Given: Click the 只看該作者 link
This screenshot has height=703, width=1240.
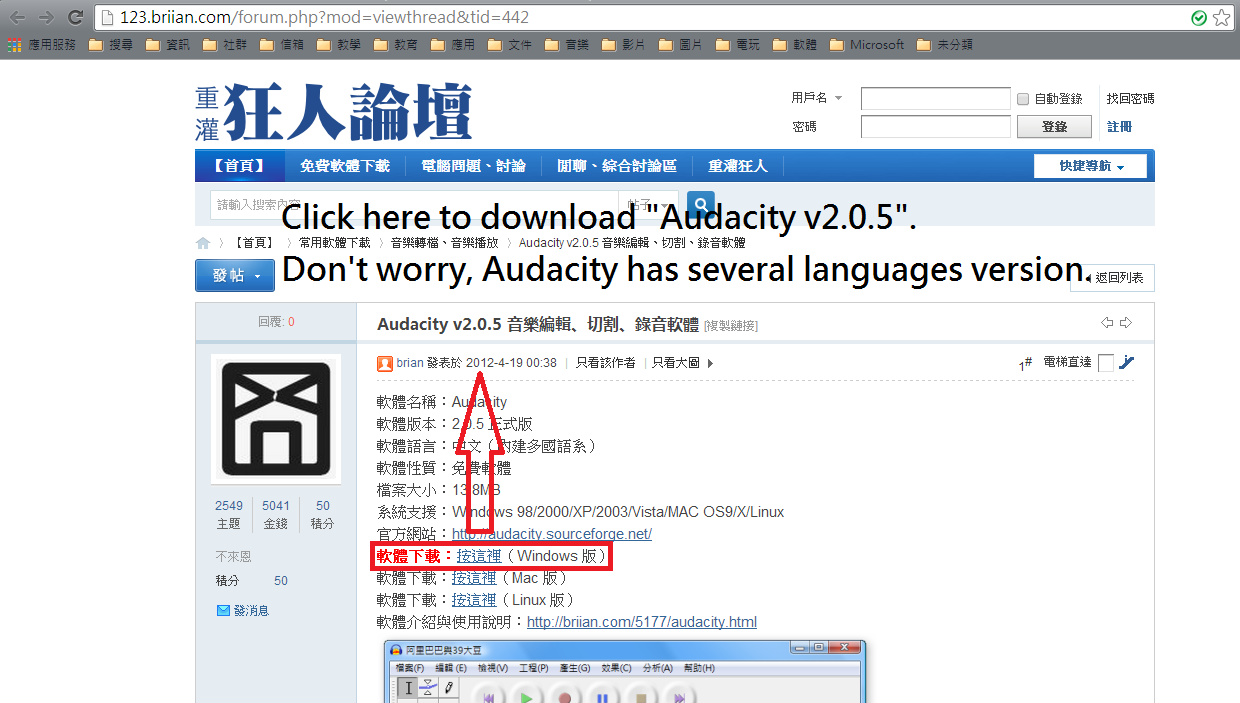Looking at the screenshot, I should 606,363.
